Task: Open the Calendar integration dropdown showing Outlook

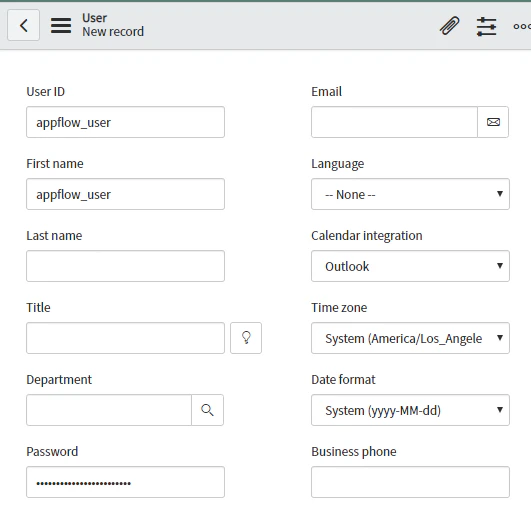Action: point(410,266)
